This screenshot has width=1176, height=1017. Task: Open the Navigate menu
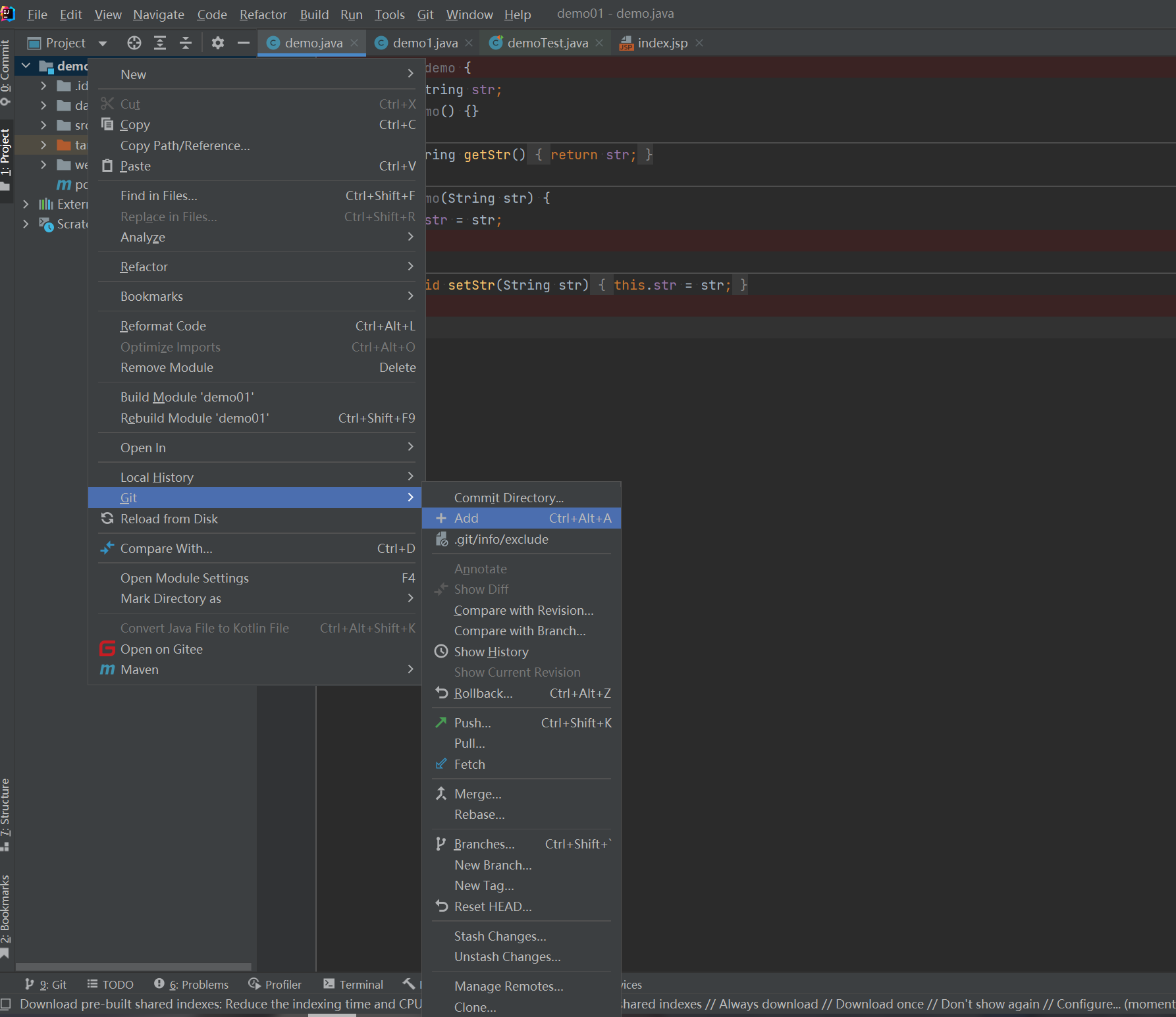(x=159, y=14)
